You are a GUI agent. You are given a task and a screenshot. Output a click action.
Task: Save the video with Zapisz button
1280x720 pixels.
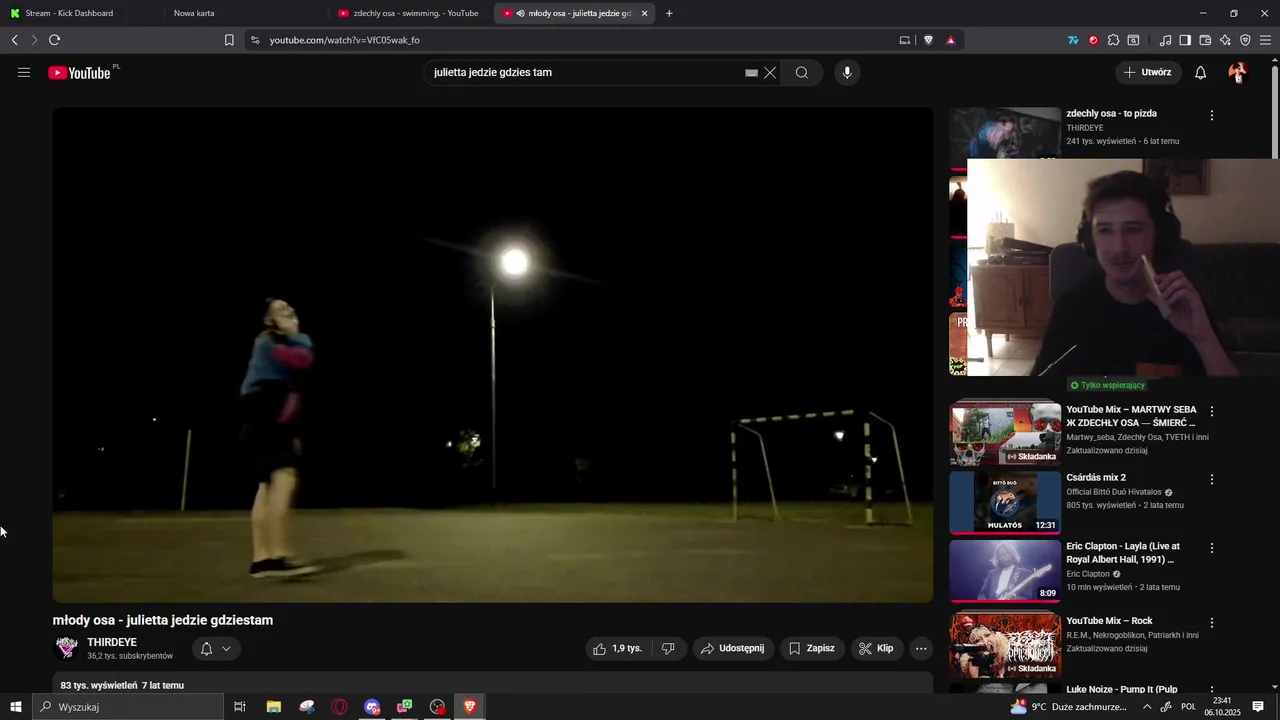coord(812,648)
